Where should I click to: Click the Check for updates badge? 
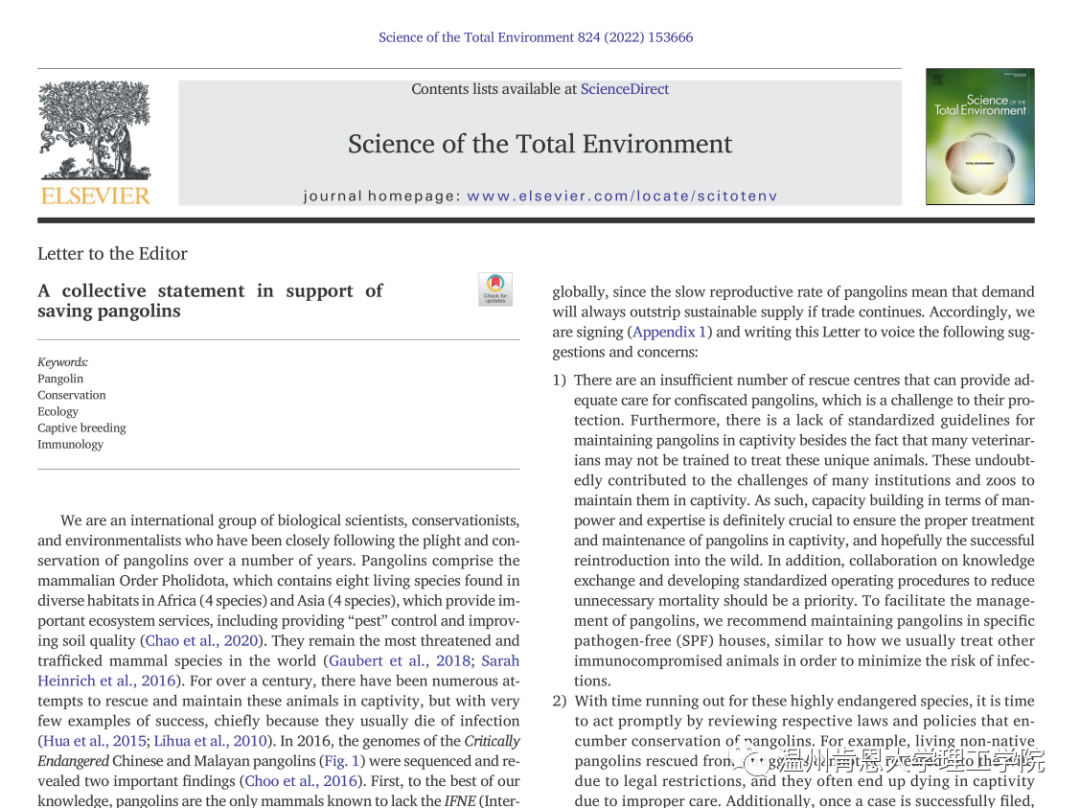pyautogui.click(x=495, y=289)
